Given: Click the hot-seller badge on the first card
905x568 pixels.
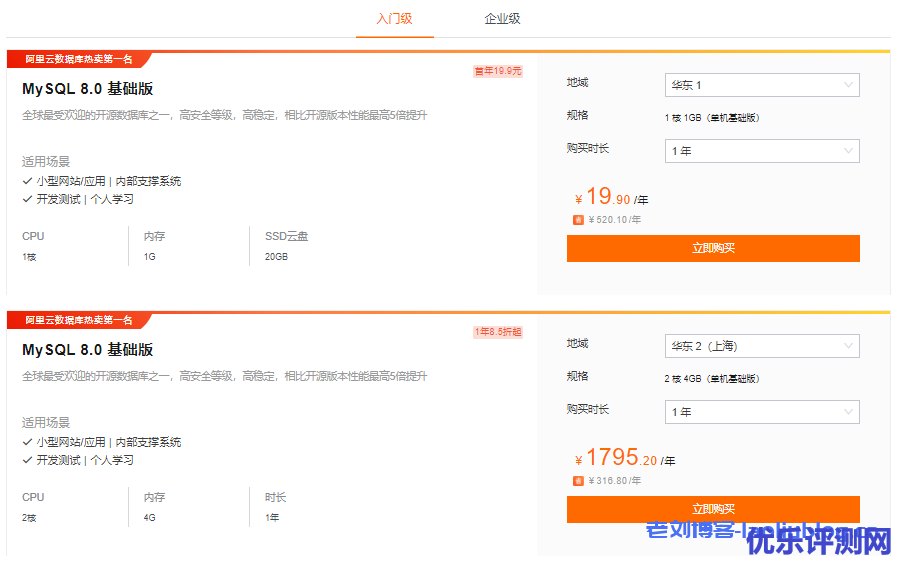Looking at the screenshot, I should [78, 60].
